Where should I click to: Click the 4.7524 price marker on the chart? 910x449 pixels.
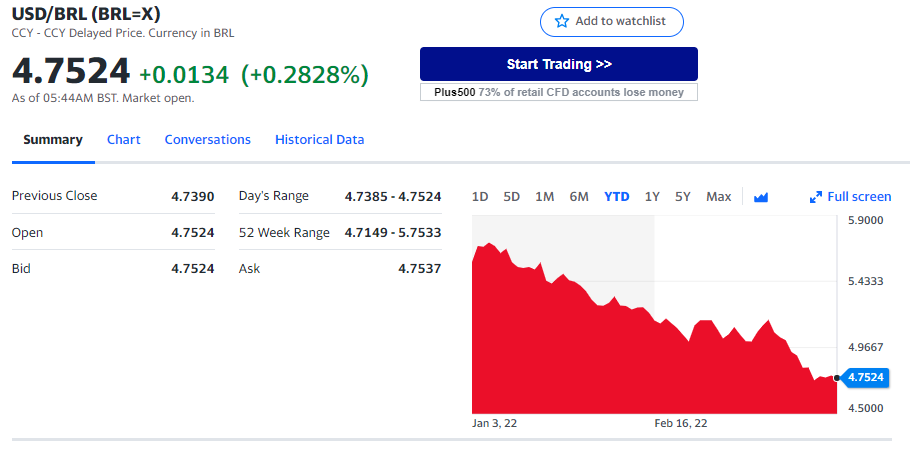[x=865, y=378]
